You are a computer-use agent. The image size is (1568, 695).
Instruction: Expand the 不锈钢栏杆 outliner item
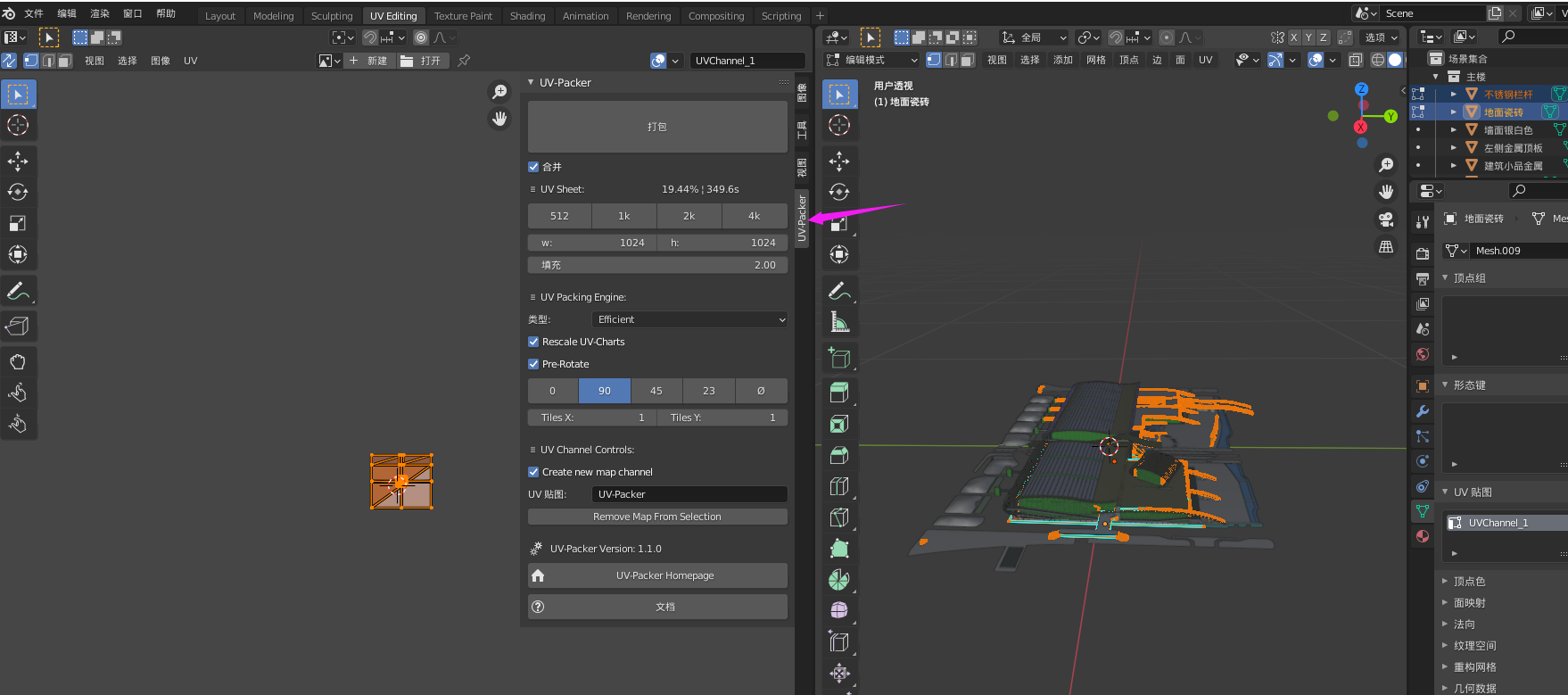[1454, 94]
